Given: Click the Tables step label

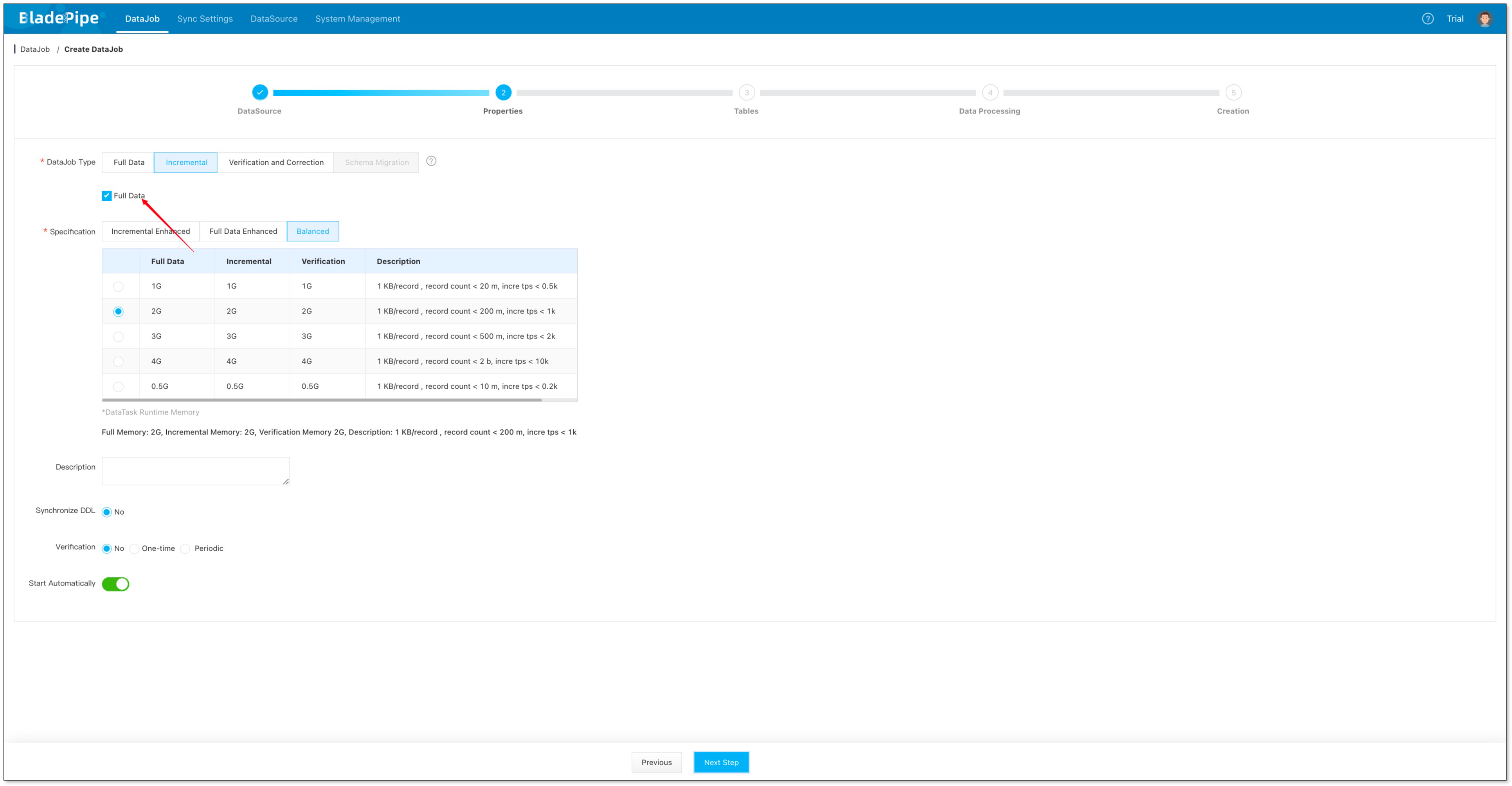Looking at the screenshot, I should tap(746, 112).
